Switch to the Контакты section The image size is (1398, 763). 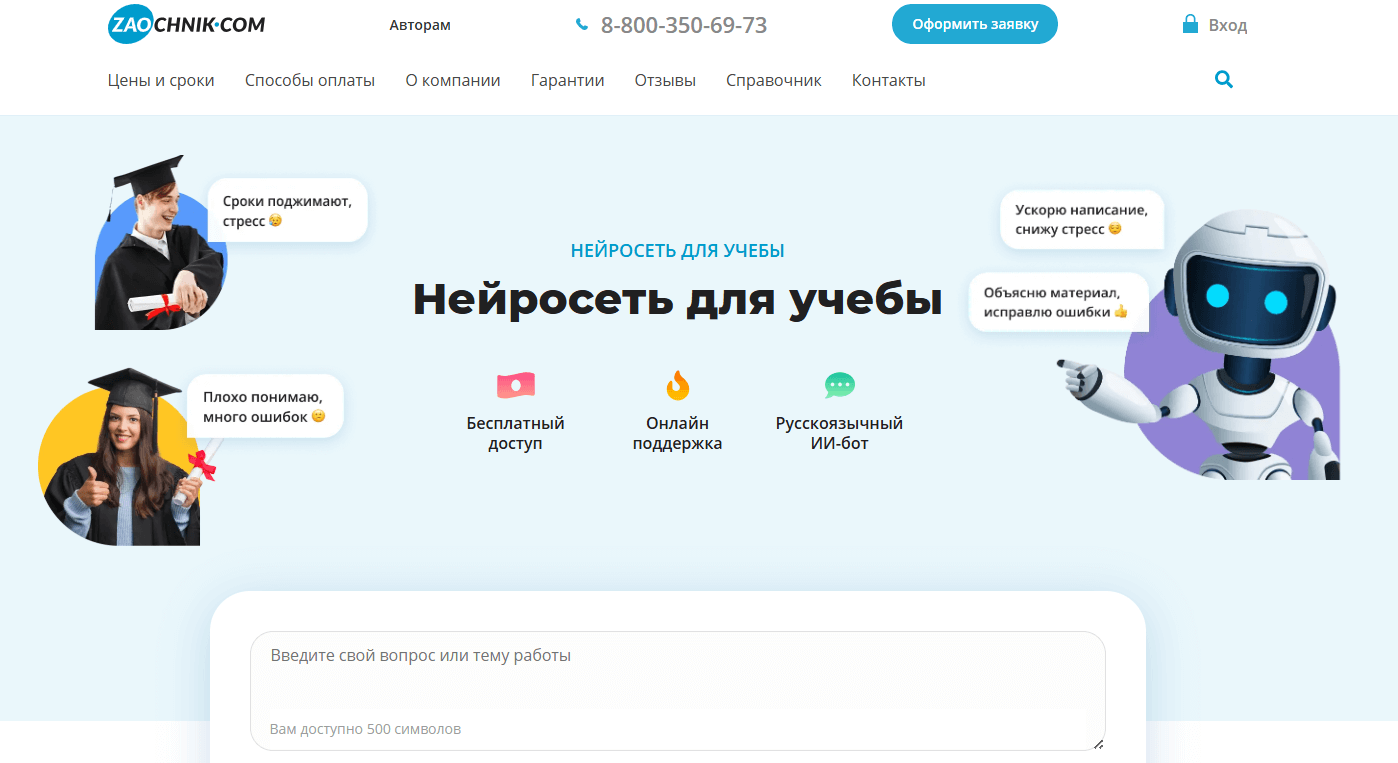[x=888, y=80]
